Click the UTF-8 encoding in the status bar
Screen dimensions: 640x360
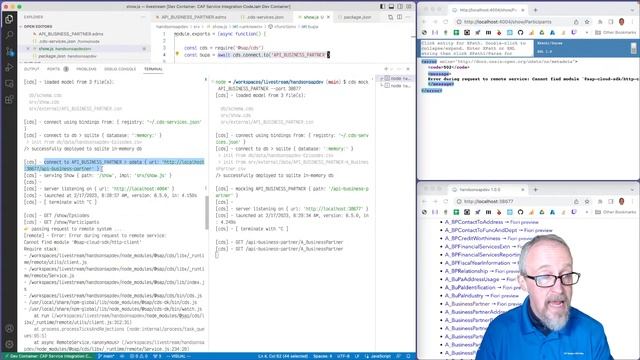pyautogui.click(x=343, y=356)
